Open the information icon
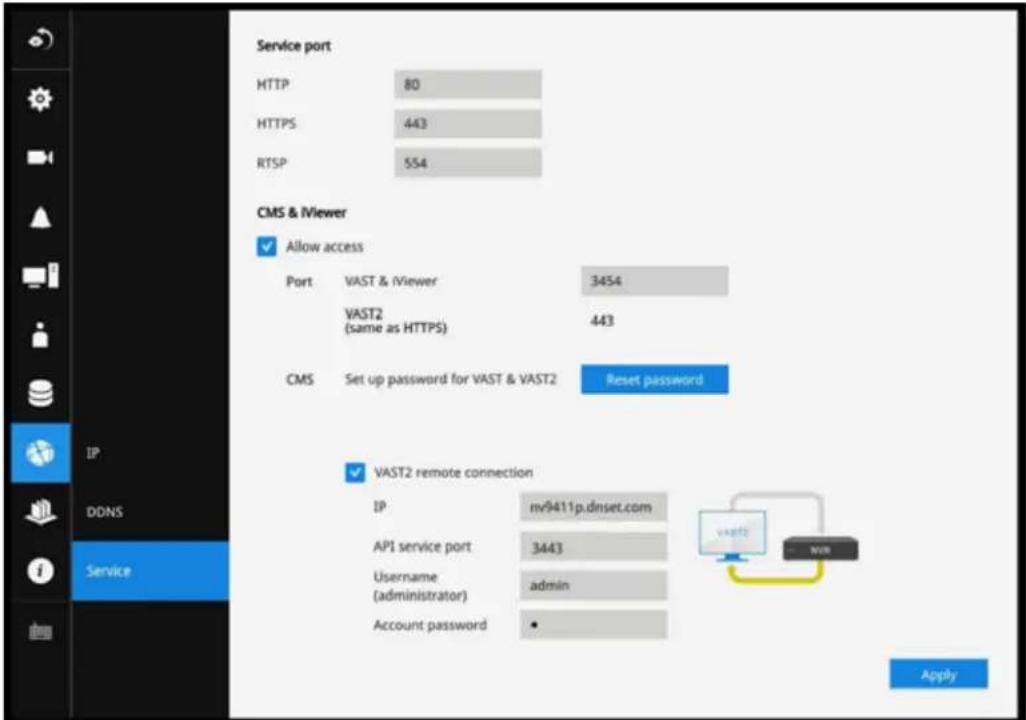This screenshot has width=1026, height=720. [41, 571]
